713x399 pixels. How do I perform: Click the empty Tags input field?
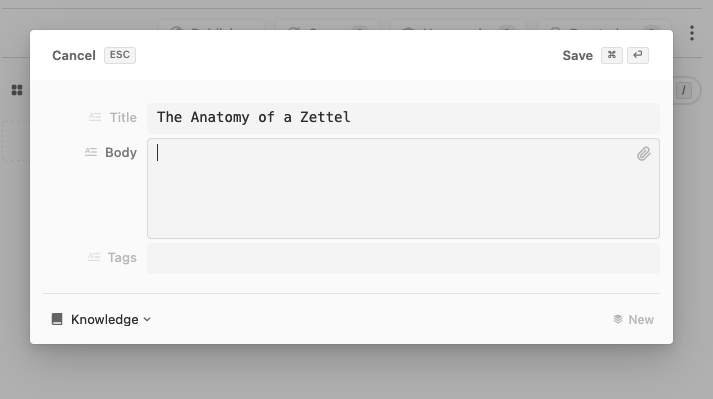[403, 258]
